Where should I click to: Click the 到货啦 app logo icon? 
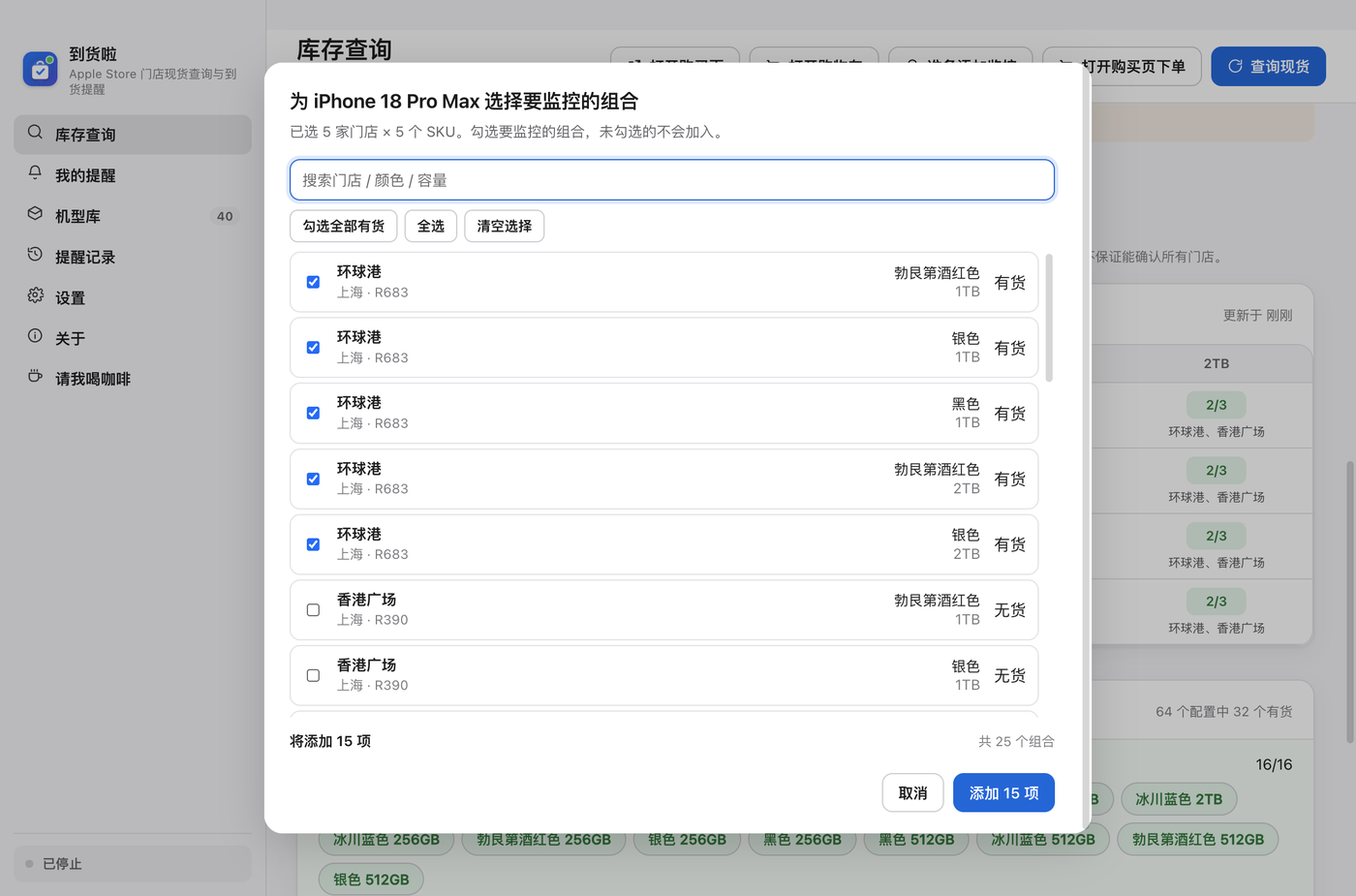click(x=41, y=69)
